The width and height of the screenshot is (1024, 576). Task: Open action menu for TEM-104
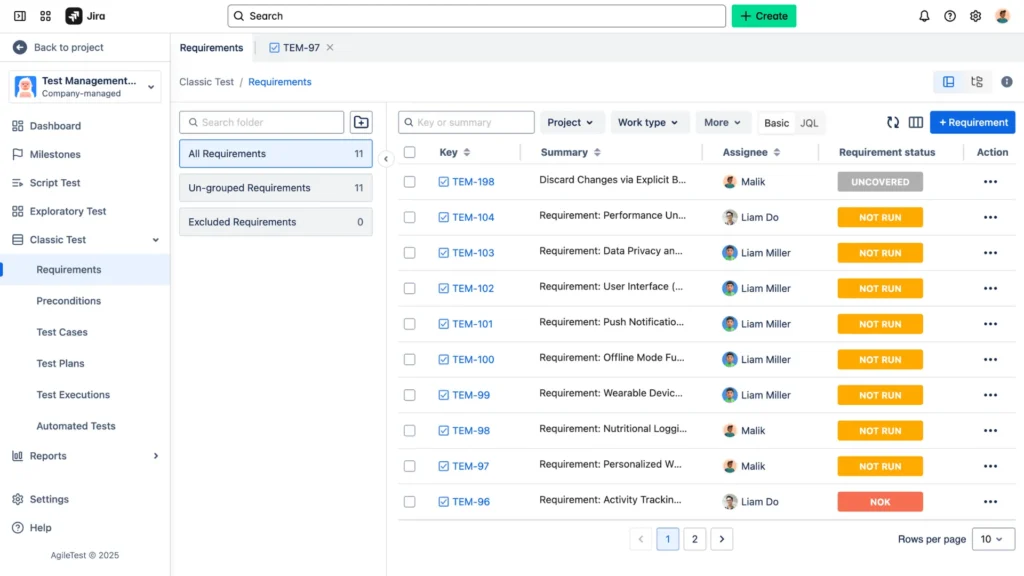click(x=990, y=217)
